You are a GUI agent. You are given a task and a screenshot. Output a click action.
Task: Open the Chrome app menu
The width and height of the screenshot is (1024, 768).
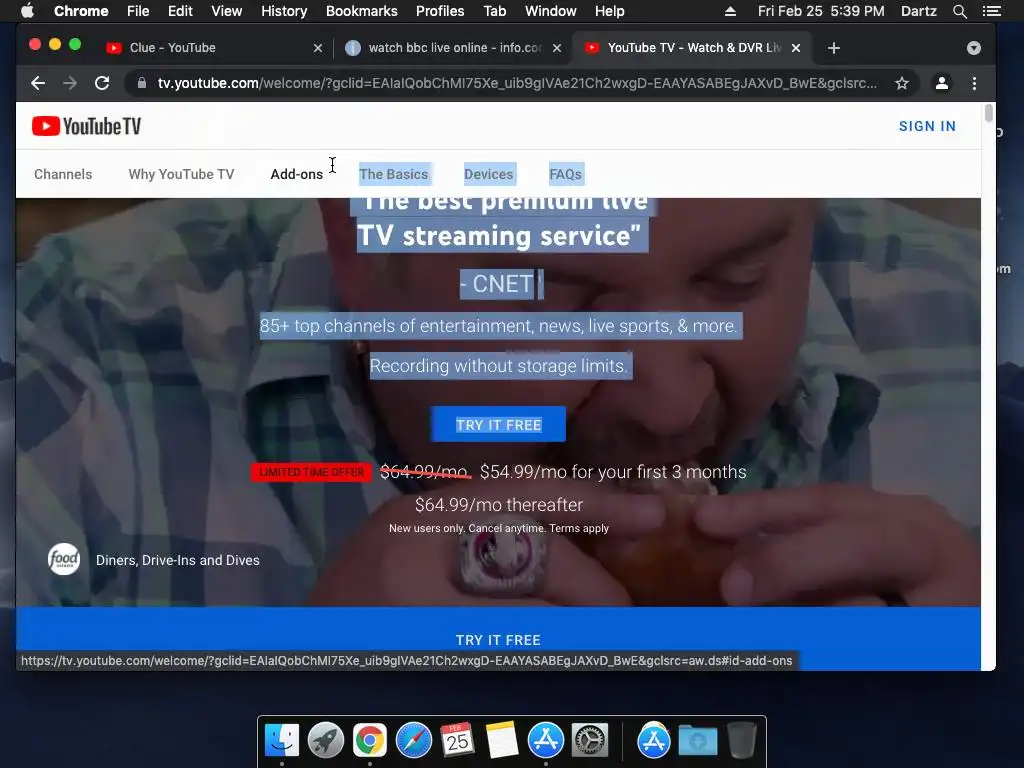pyautogui.click(x=81, y=11)
